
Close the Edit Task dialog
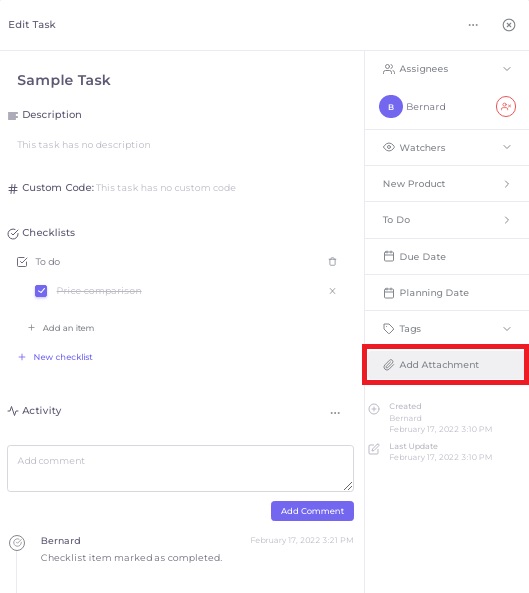pos(509,25)
